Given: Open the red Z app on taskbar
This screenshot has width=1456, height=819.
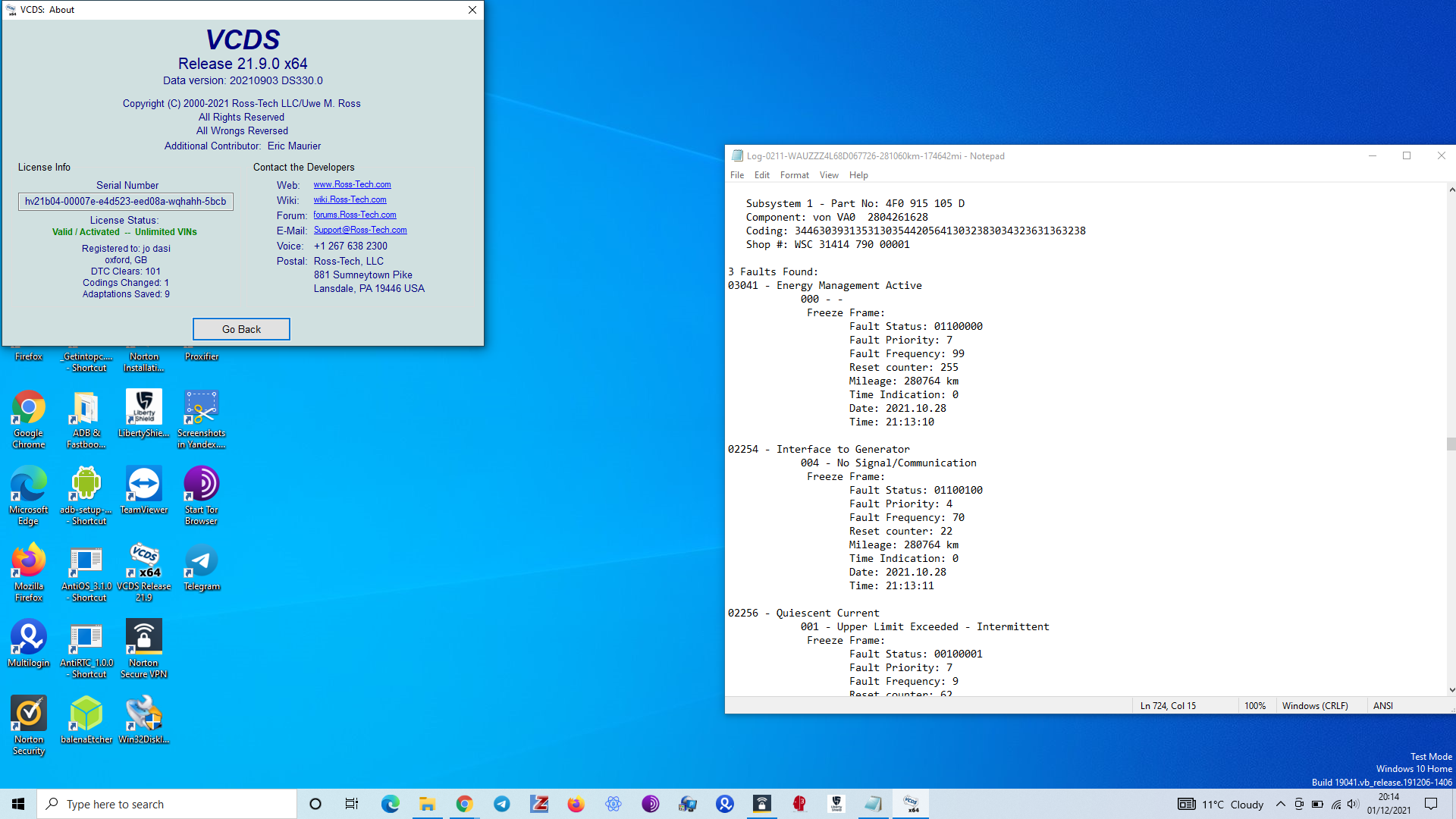Looking at the screenshot, I should (539, 804).
